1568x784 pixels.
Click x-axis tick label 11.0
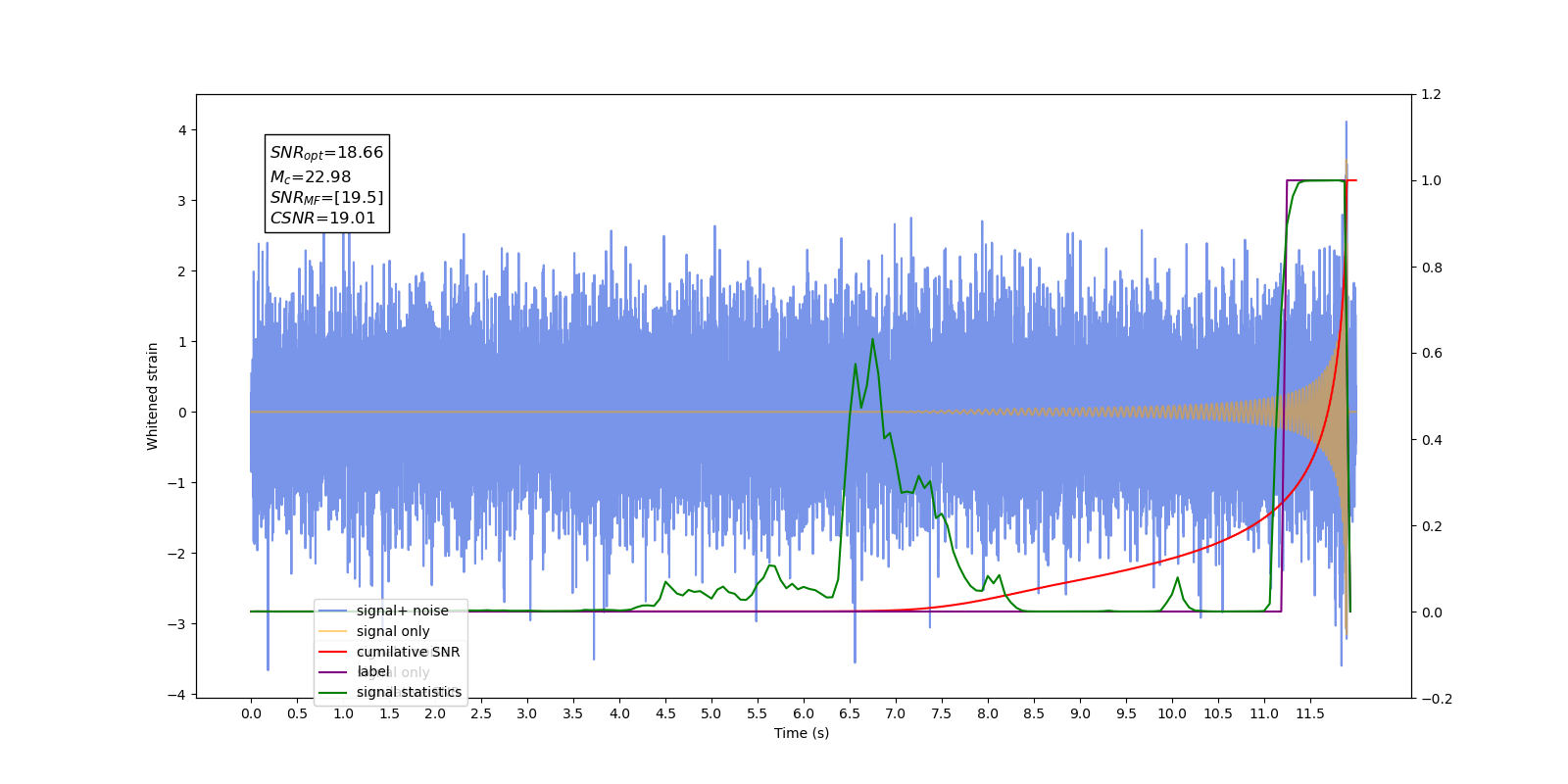point(1264,713)
